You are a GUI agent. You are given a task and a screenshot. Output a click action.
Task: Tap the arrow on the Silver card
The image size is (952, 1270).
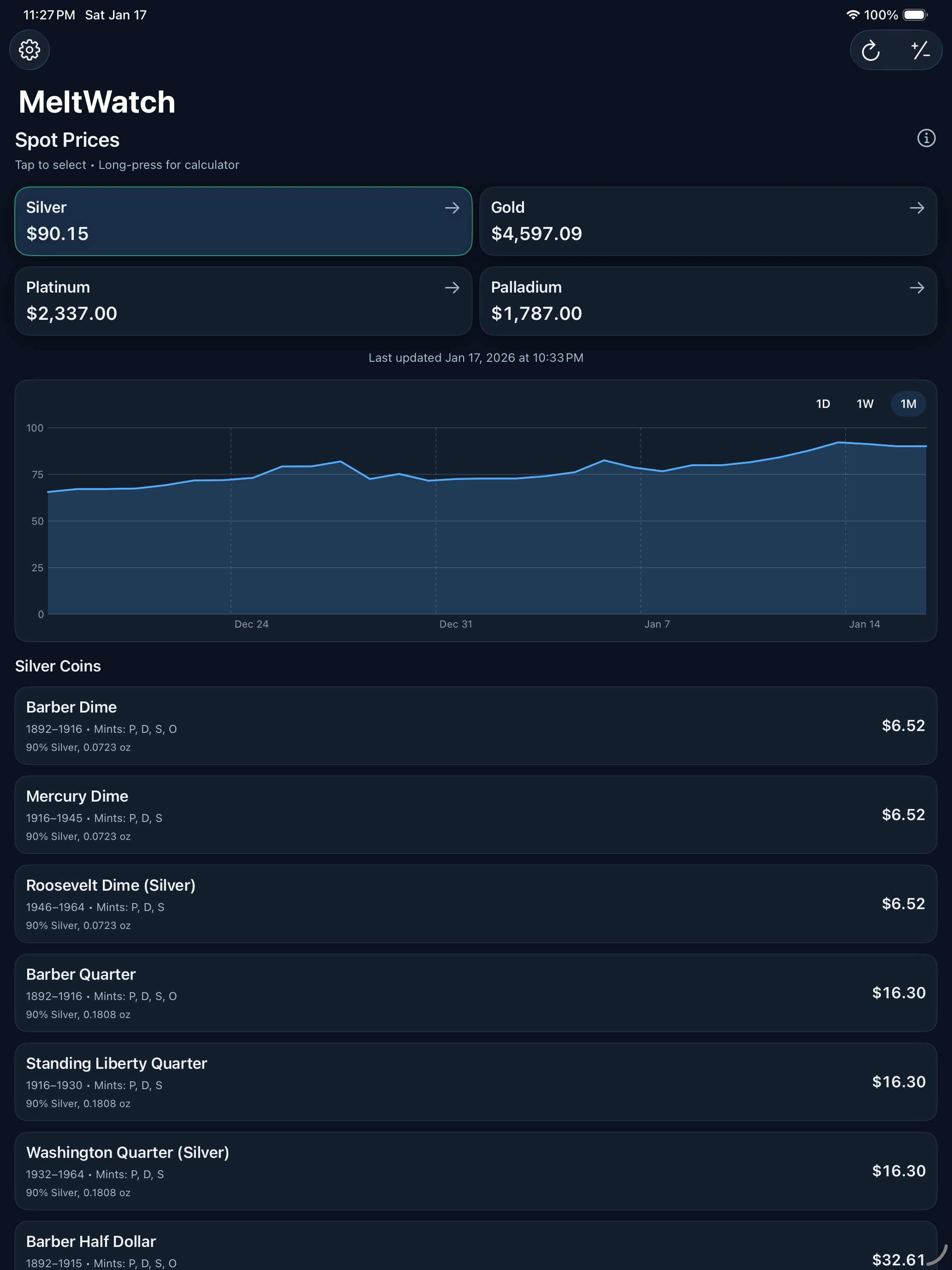click(452, 208)
